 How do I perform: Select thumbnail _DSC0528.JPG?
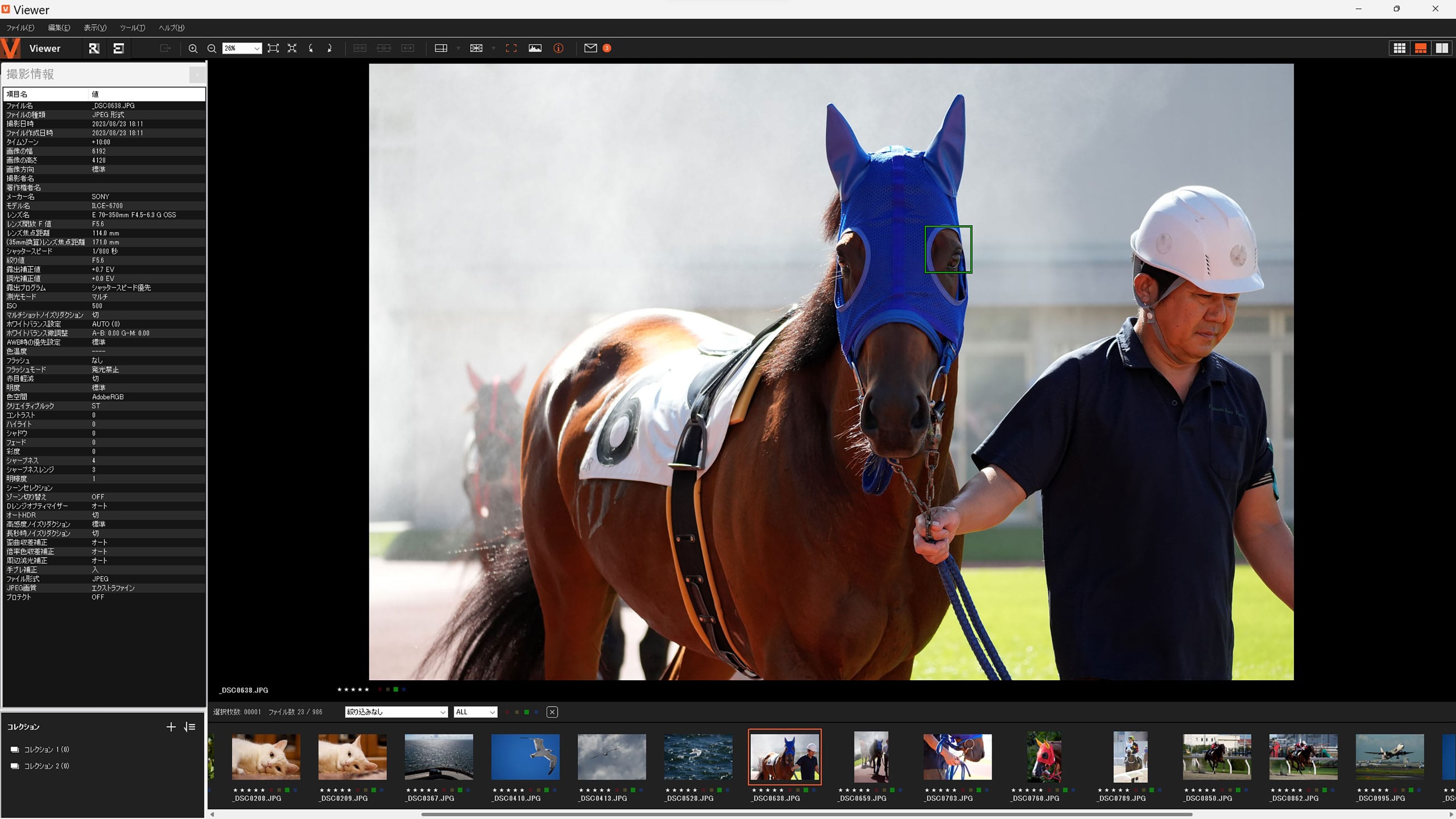point(698,756)
